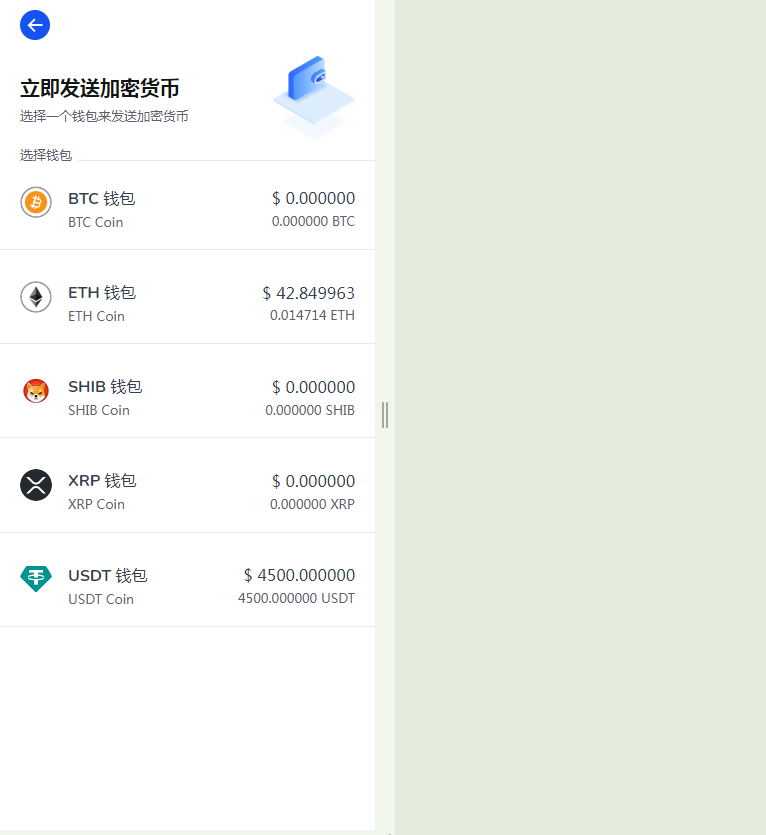Click the vertical pane splitter handle
The height and width of the screenshot is (835, 766).
click(x=385, y=415)
